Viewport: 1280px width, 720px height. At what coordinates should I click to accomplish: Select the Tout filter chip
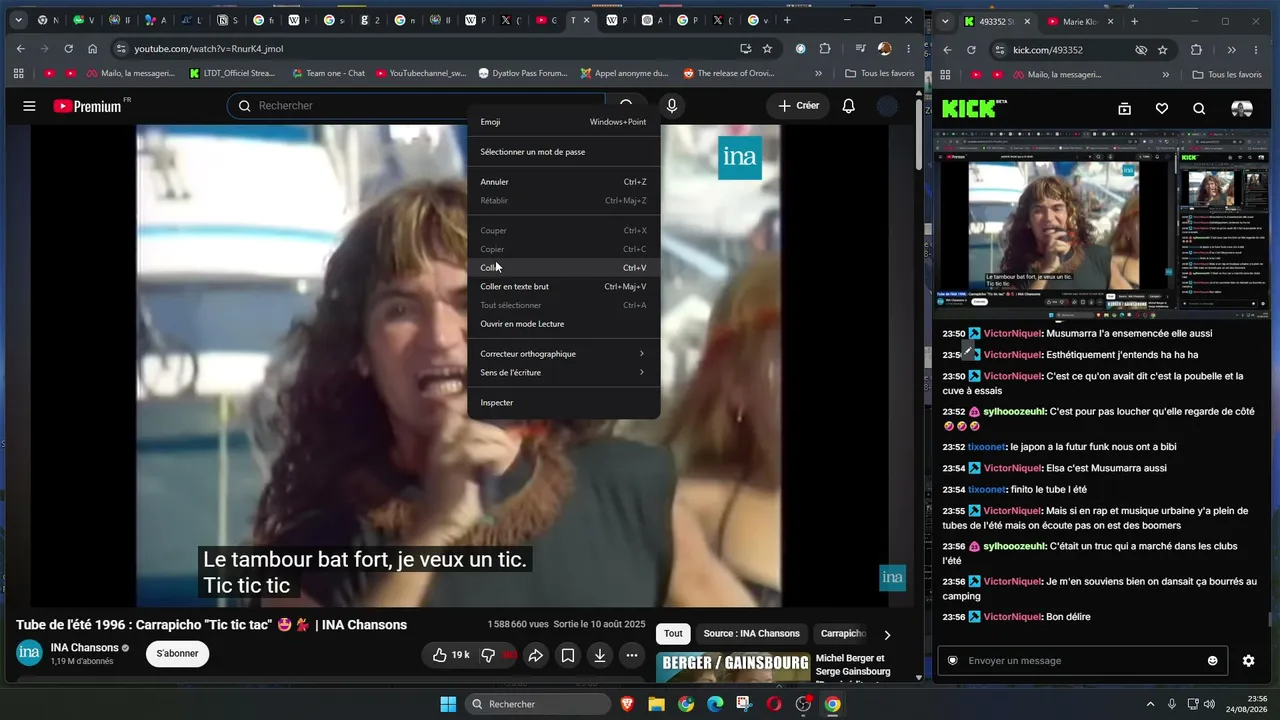coord(673,634)
